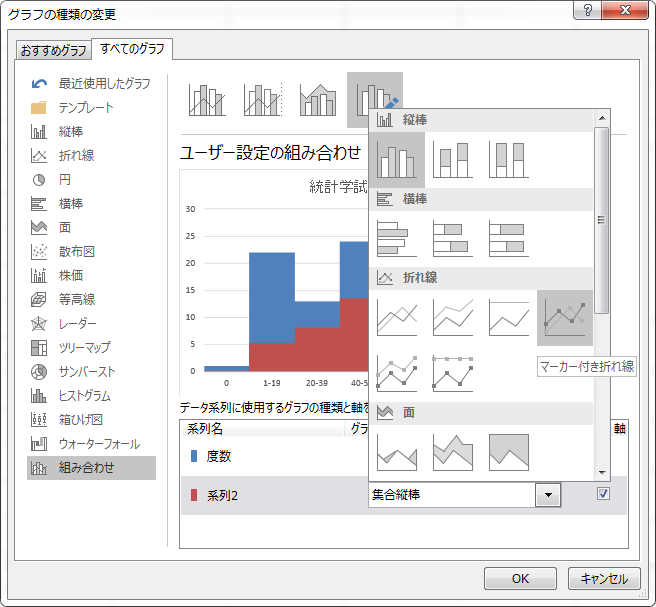Pick clustered column-line combo preset
The width and height of the screenshot is (656, 607).
(x=207, y=100)
